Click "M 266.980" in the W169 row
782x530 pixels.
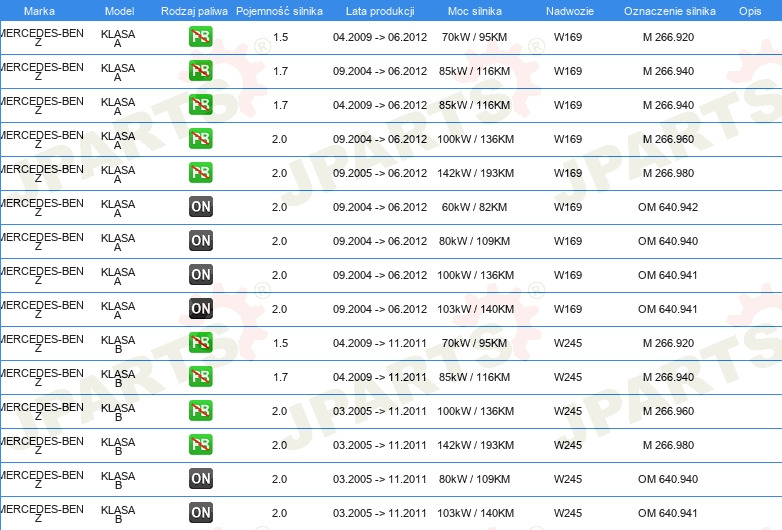(668, 173)
